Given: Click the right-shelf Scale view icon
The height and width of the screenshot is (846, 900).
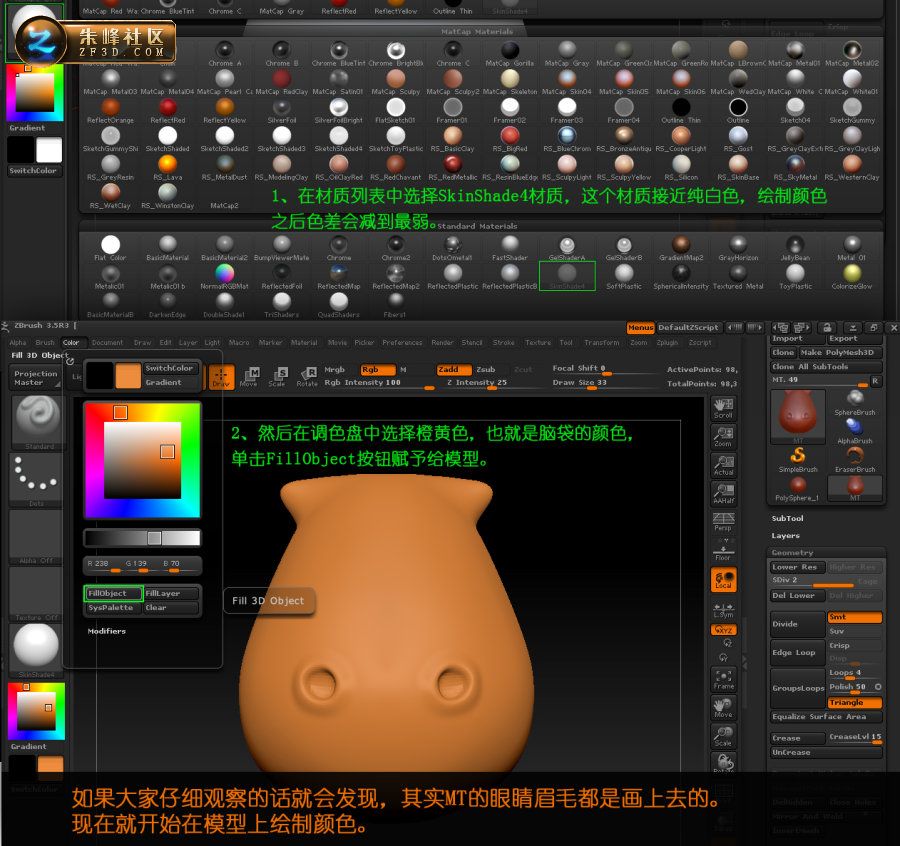Looking at the screenshot, I should click(723, 736).
